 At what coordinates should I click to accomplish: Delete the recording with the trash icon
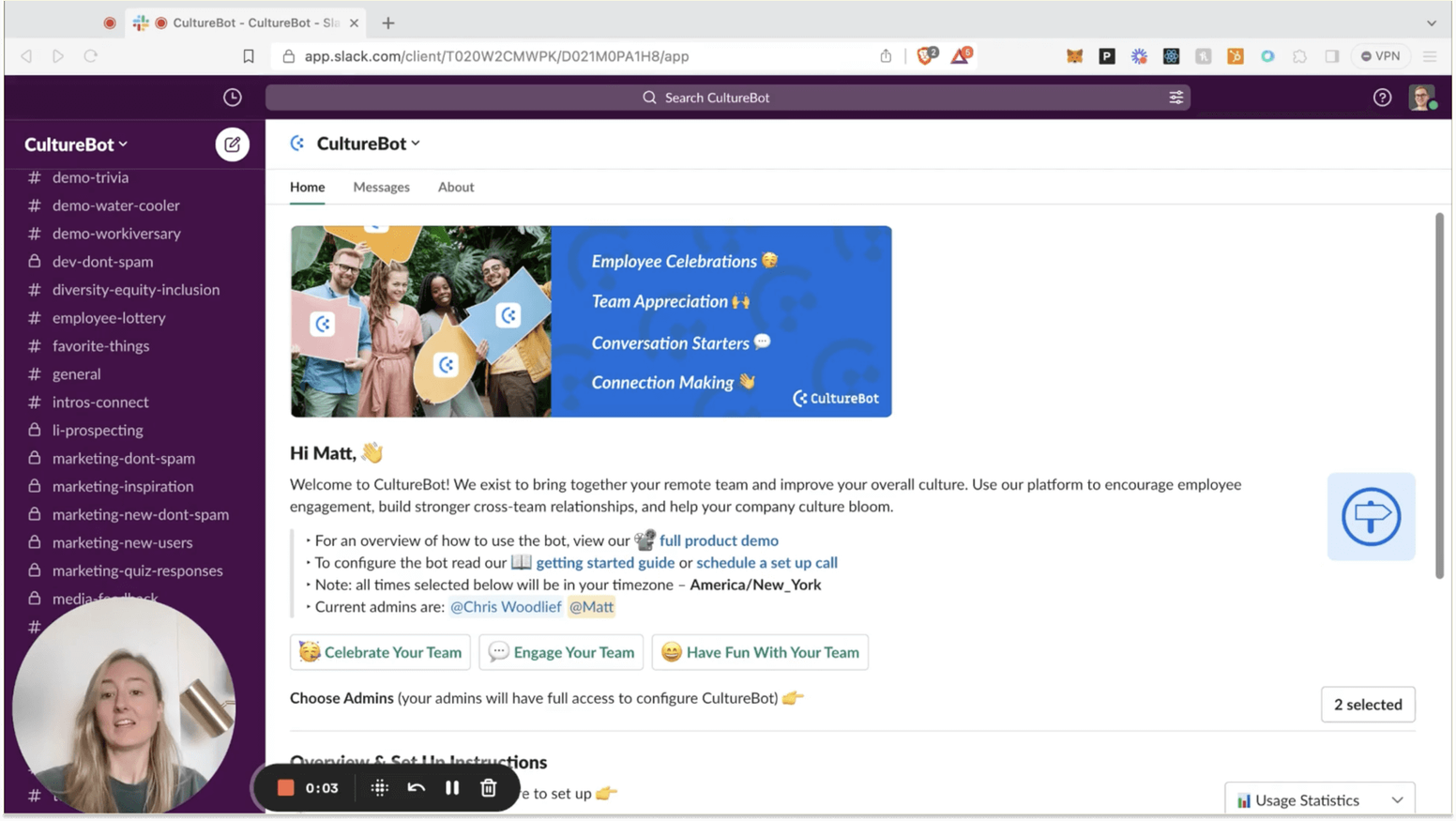489,788
